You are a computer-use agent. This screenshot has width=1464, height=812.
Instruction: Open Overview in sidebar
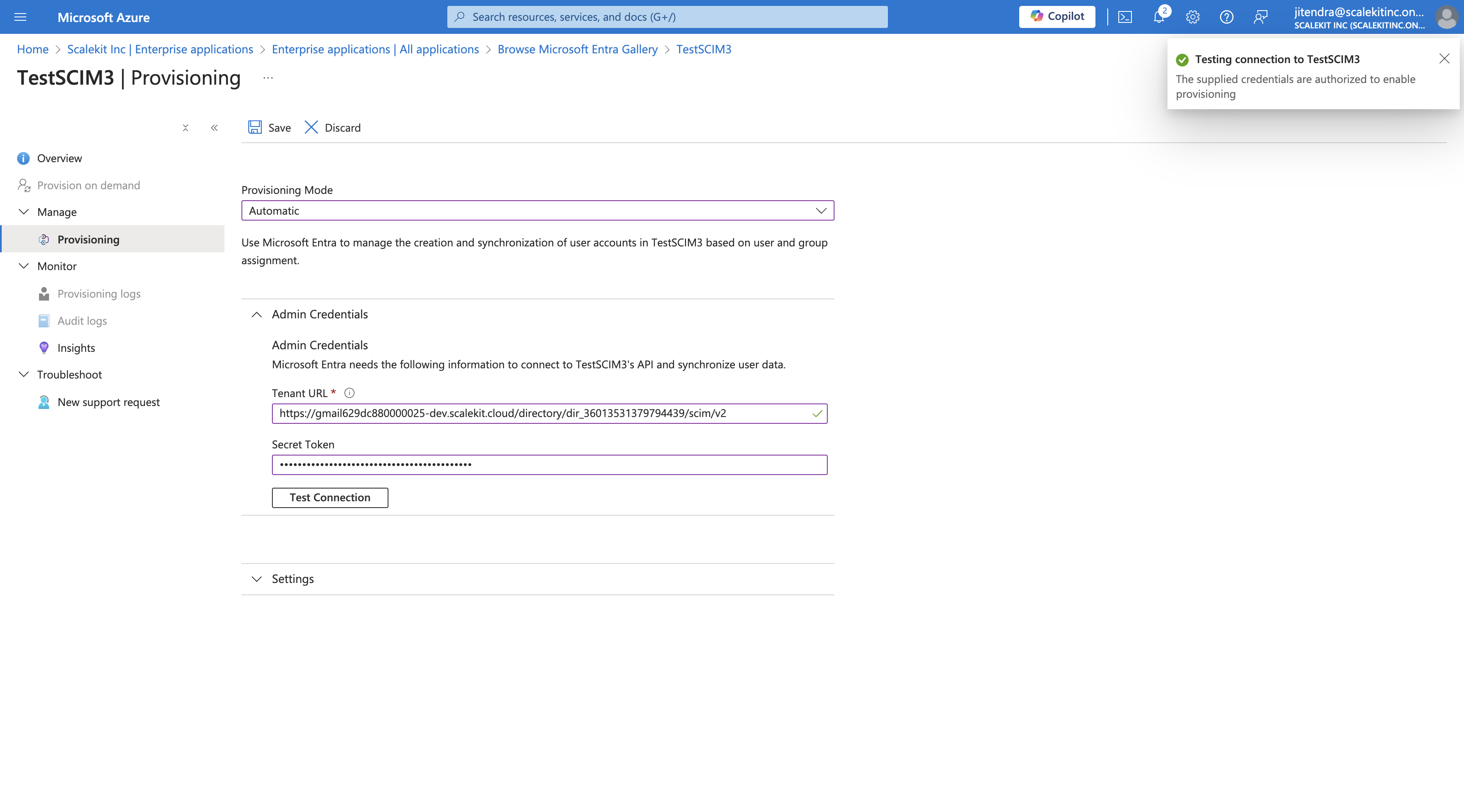[x=59, y=158]
